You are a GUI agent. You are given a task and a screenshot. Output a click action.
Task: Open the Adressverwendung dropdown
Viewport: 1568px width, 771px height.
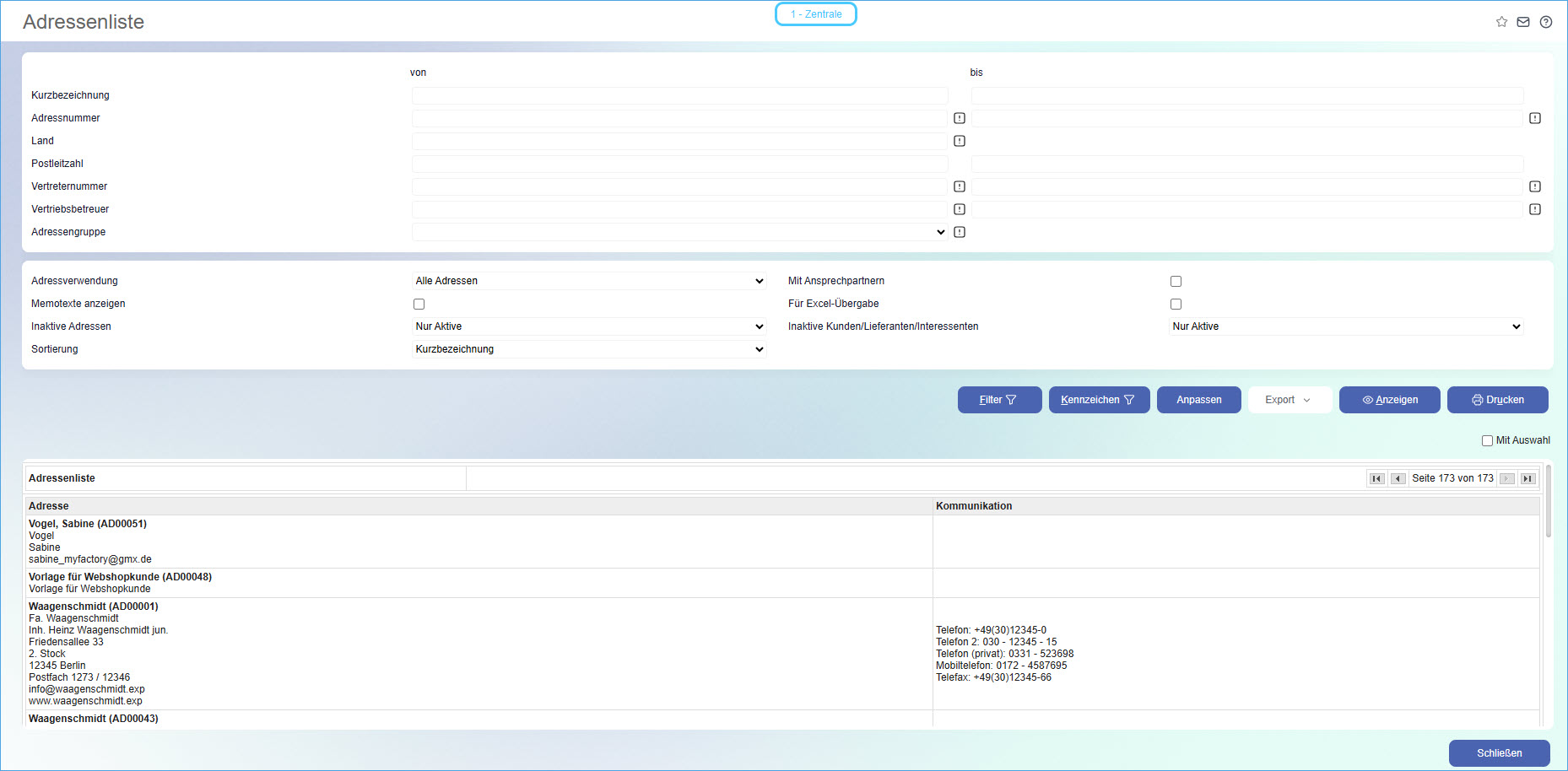(x=589, y=281)
